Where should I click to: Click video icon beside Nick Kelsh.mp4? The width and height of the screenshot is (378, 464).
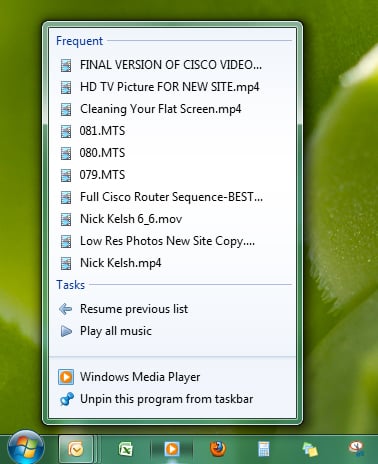click(66, 263)
